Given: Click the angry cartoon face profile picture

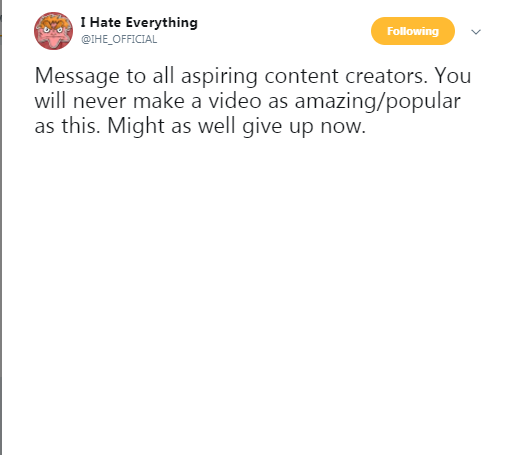Looking at the screenshot, I should [53, 31].
